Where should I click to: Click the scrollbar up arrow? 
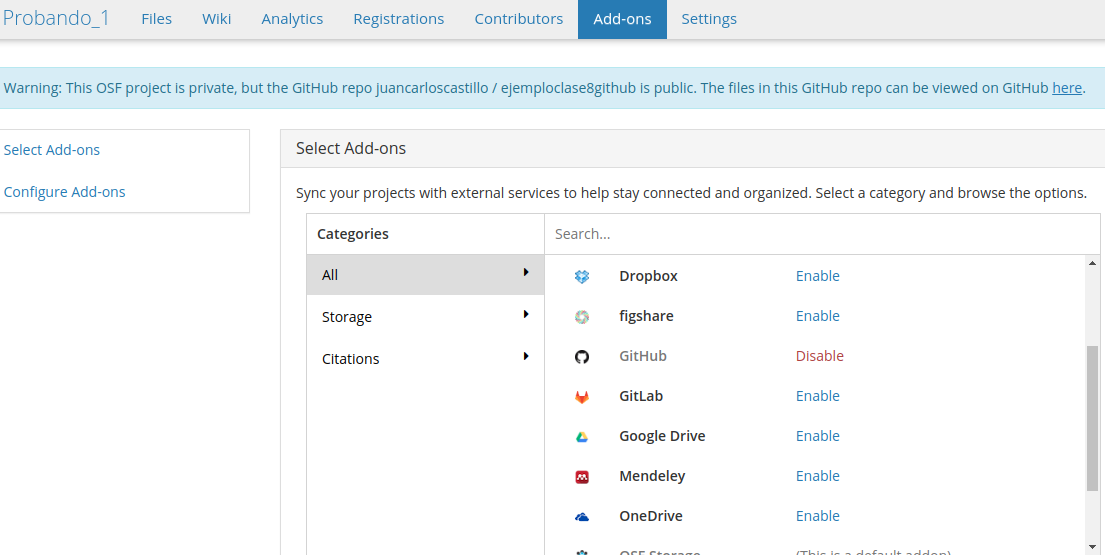[x=1092, y=263]
